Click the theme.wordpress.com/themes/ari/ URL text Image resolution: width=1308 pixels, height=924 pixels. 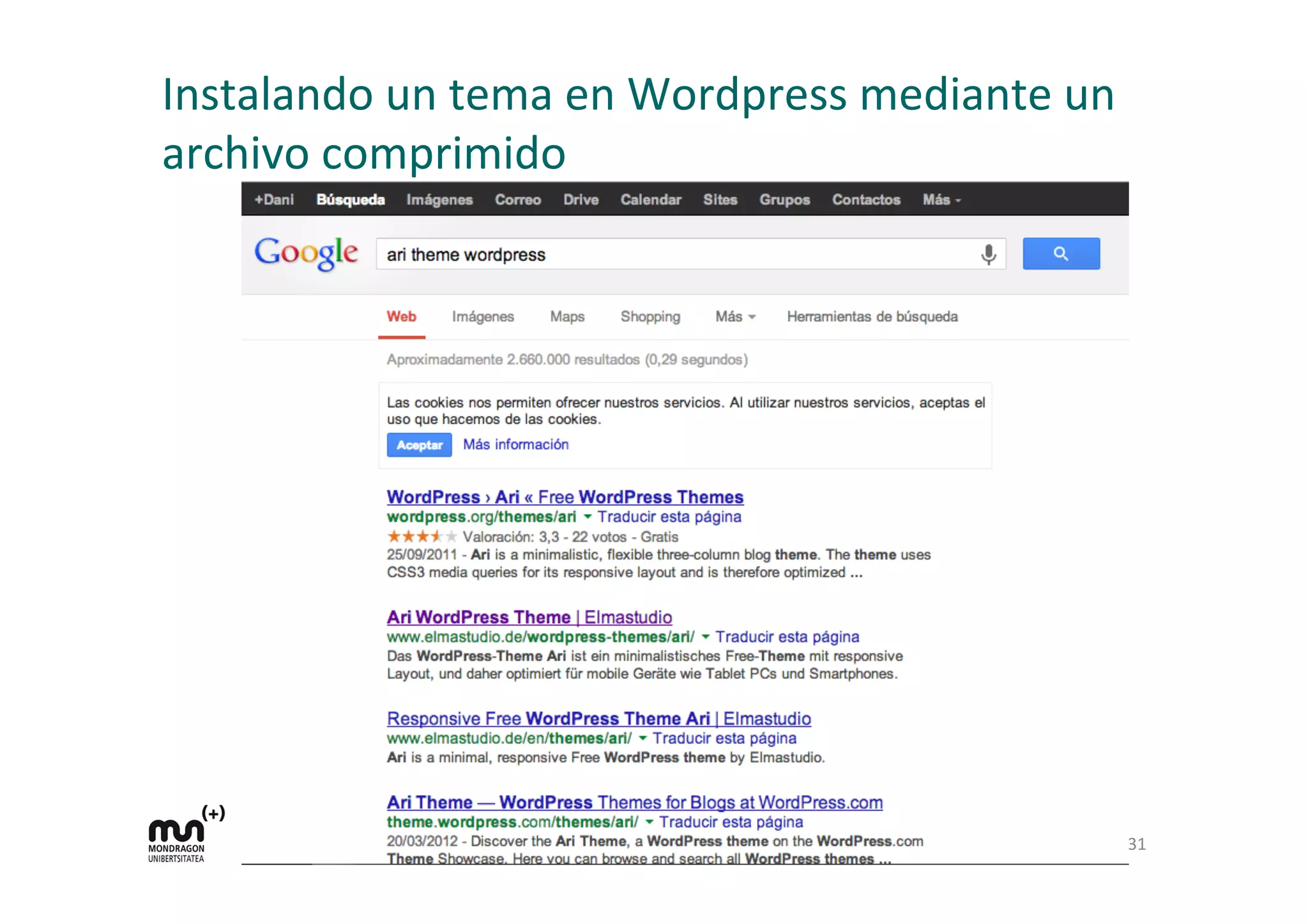click(512, 822)
